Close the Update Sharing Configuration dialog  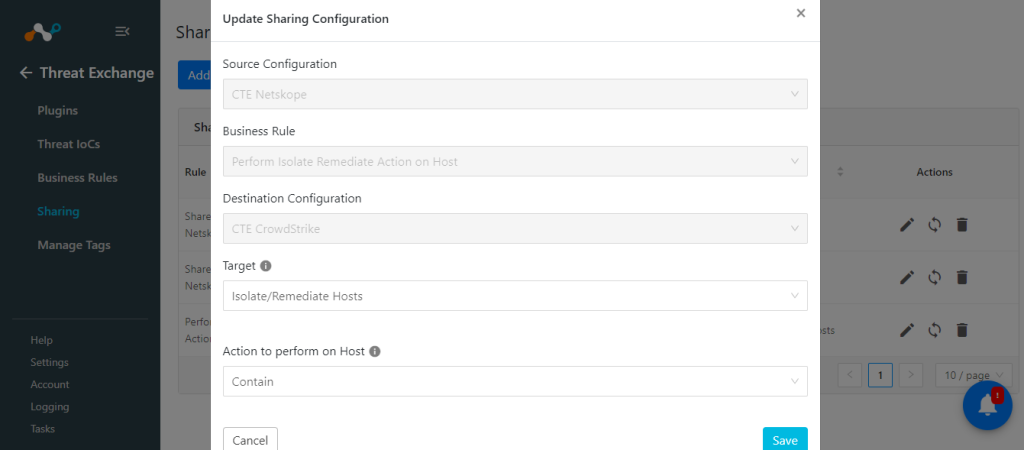801,13
